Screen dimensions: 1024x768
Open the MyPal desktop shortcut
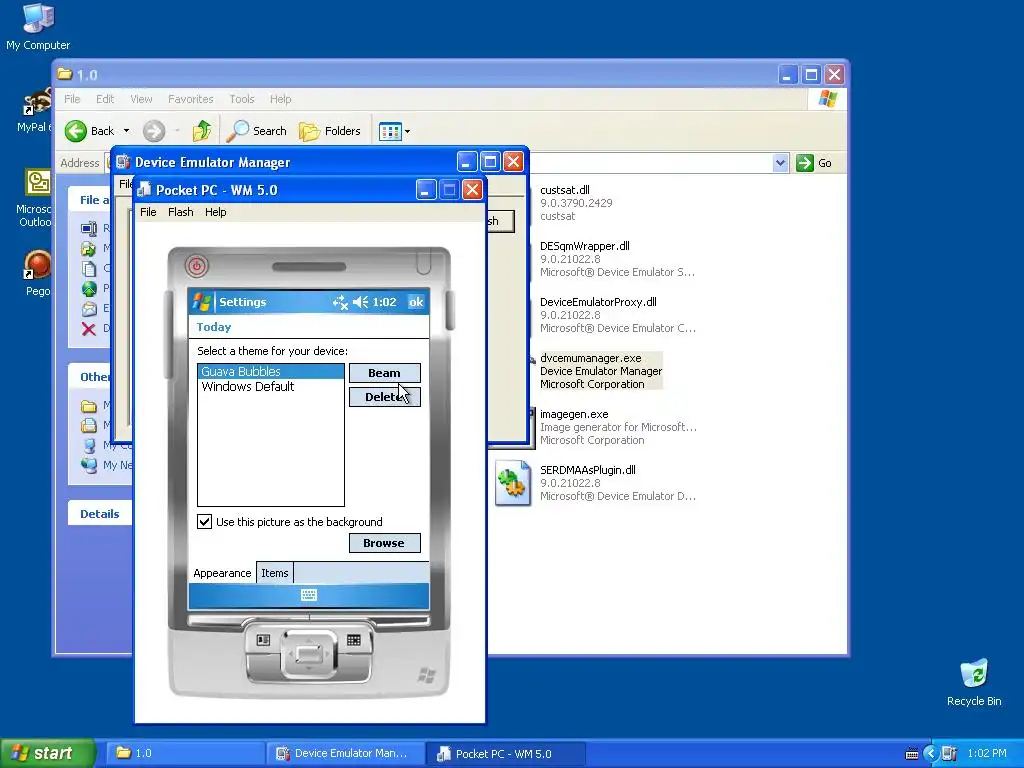point(35,111)
